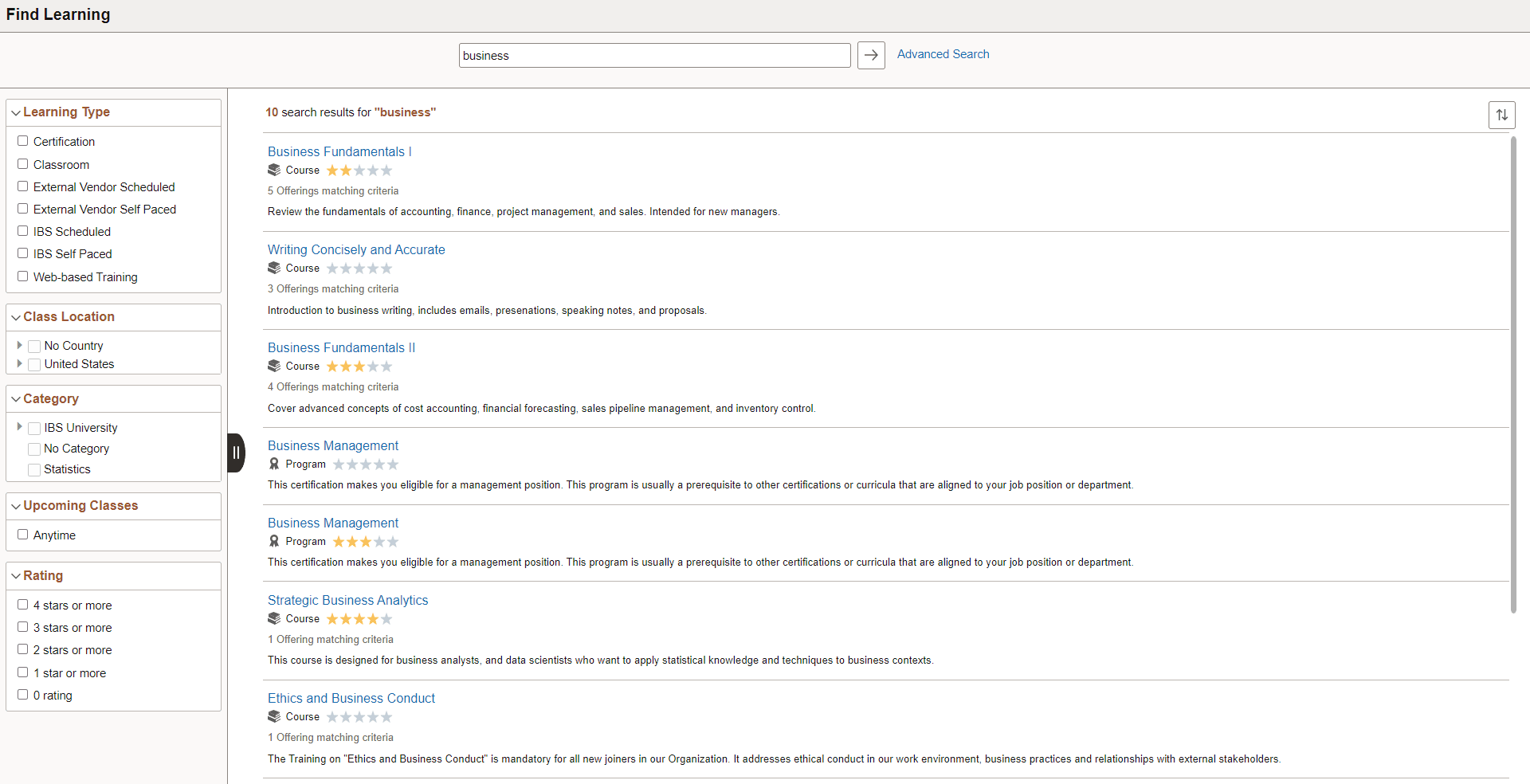
Task: Click the Find Learning page title
Action: [58, 14]
